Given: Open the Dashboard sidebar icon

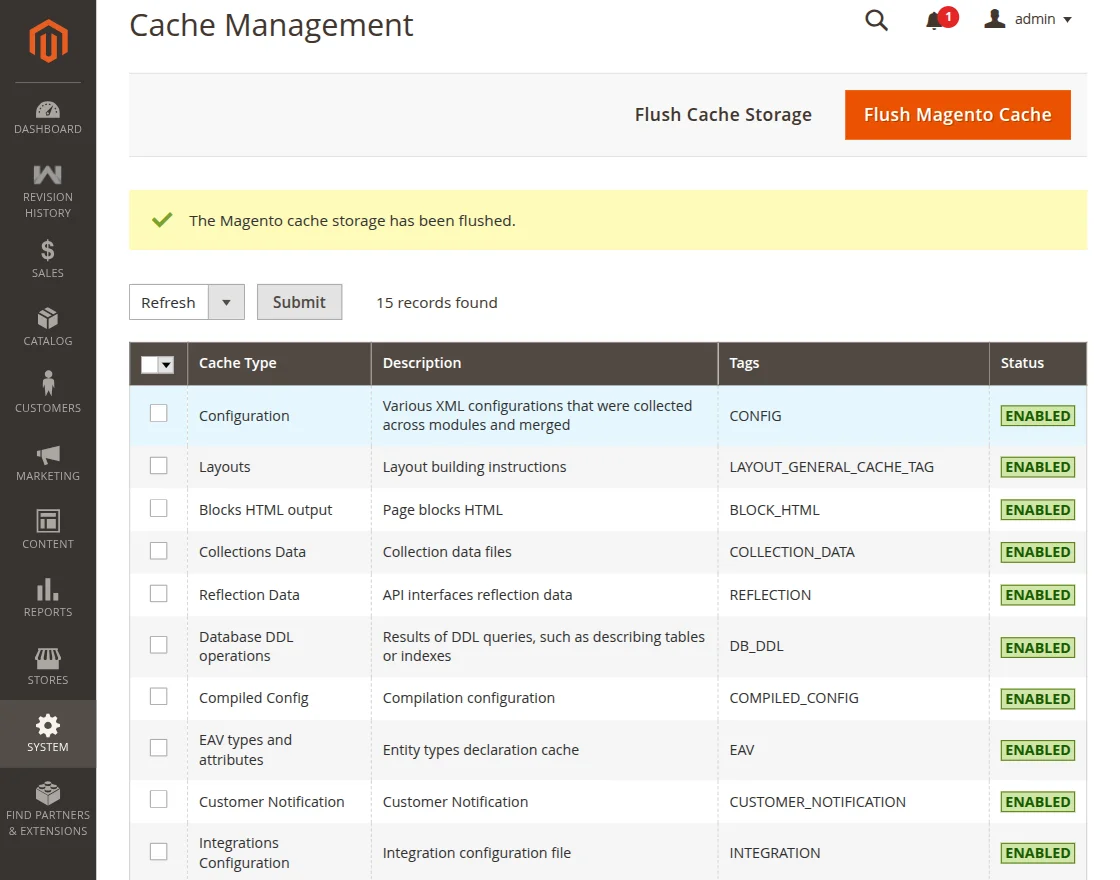Looking at the screenshot, I should click(48, 110).
